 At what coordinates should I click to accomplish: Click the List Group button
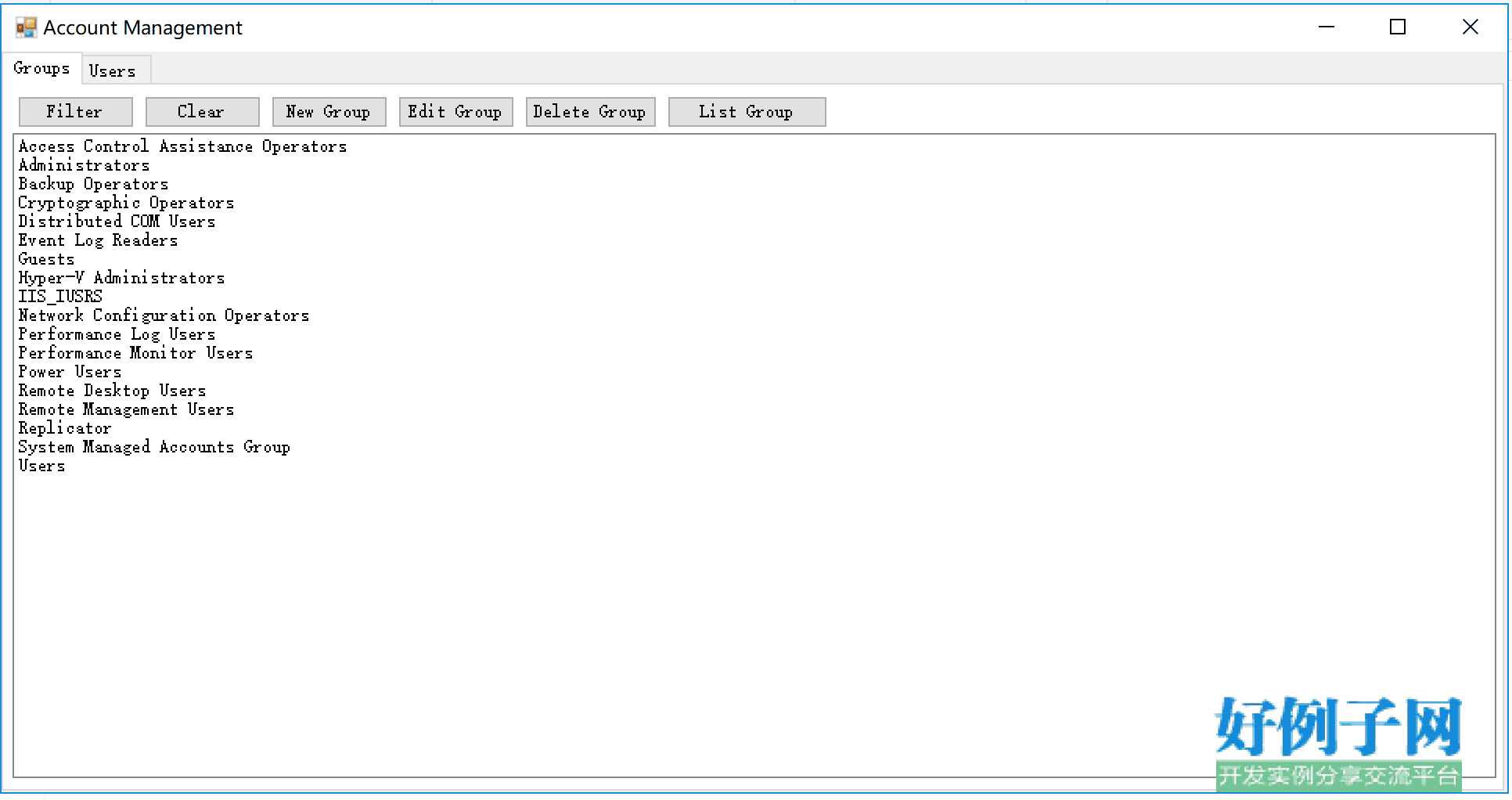(x=747, y=111)
